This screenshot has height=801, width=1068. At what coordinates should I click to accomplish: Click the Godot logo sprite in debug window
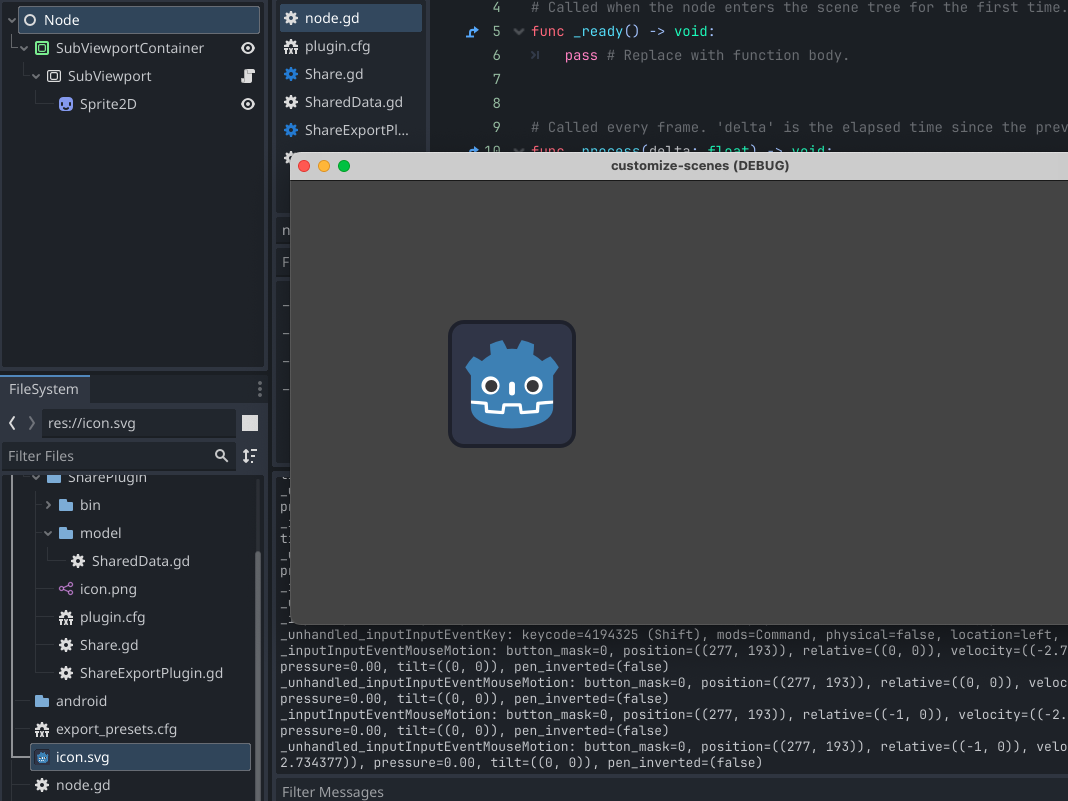[x=512, y=384]
